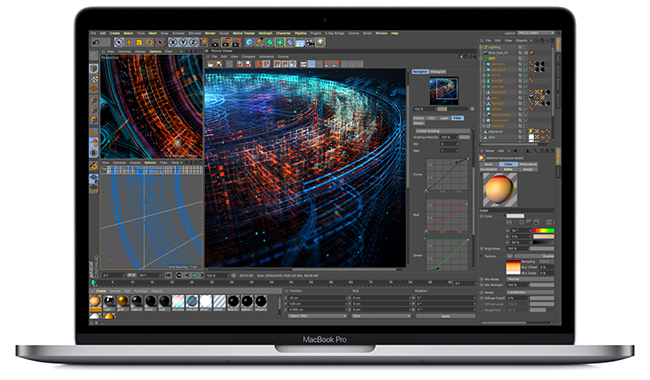Open Picture Viewer zoom percentage dropdown
Screen dimensions: 650x380
click(218, 275)
